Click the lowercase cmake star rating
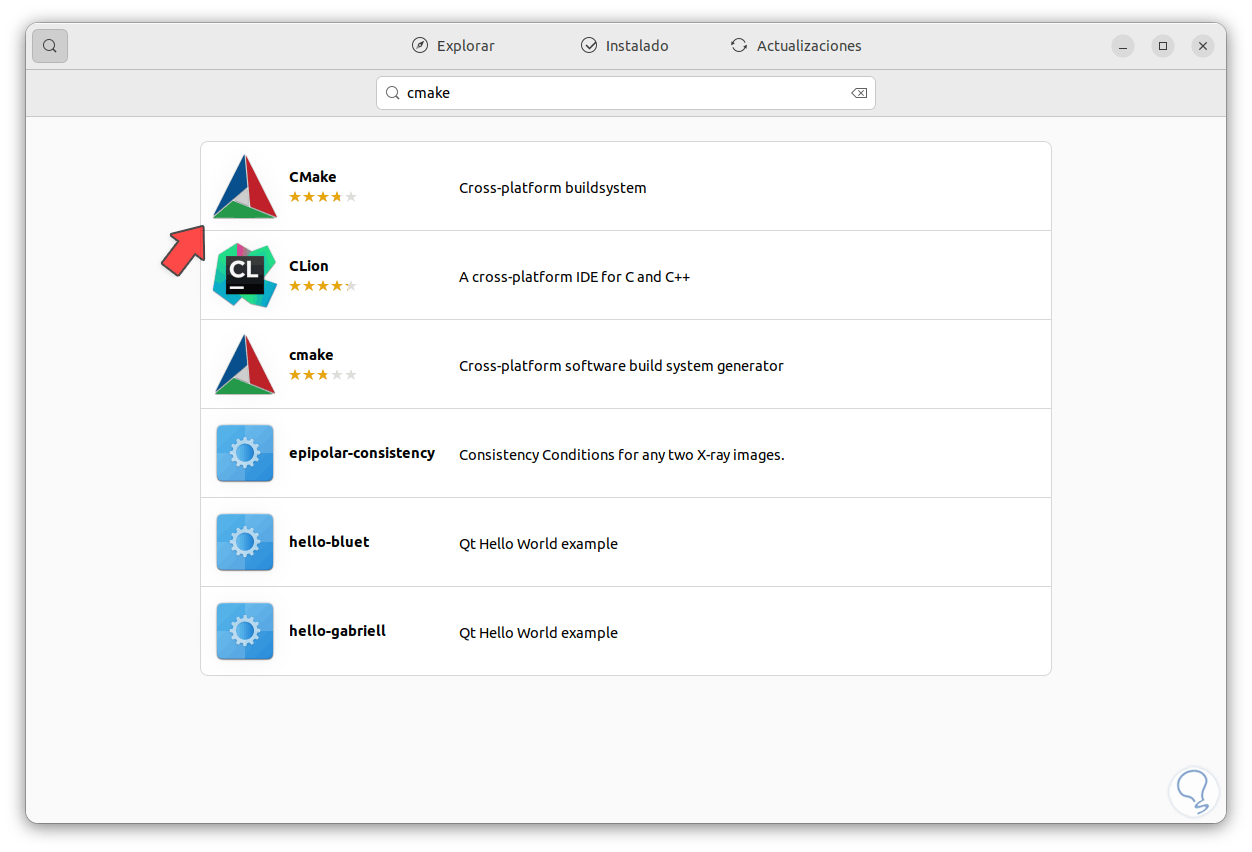Screen dimensions: 1252x852 click(x=322, y=375)
